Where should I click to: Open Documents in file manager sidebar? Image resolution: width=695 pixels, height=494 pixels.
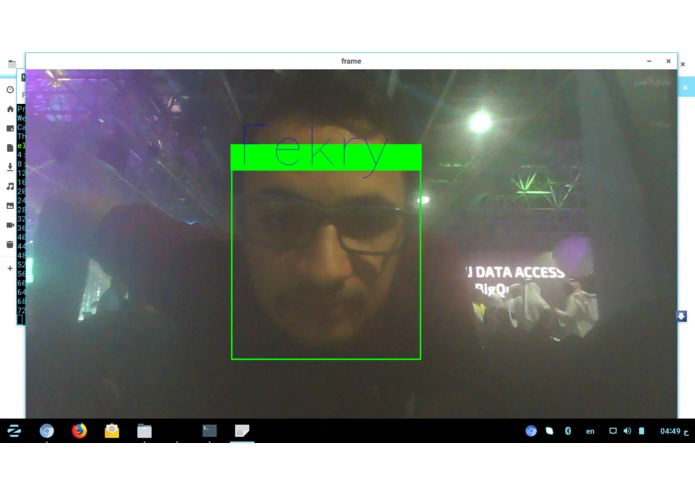pyautogui.click(x=10, y=148)
